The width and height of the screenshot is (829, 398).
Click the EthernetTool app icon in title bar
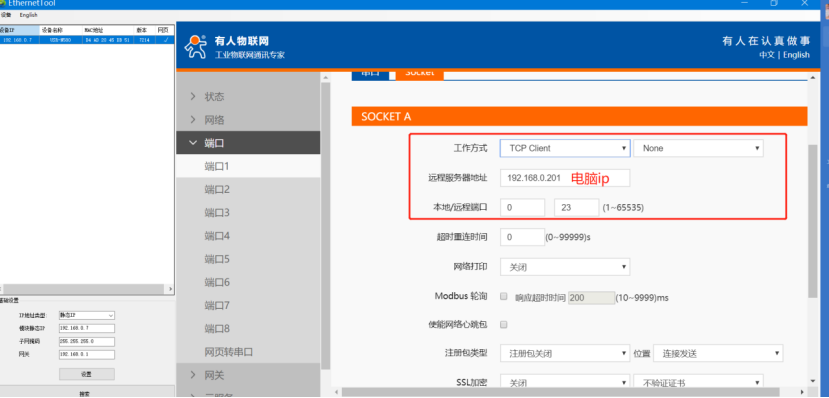point(3,3)
